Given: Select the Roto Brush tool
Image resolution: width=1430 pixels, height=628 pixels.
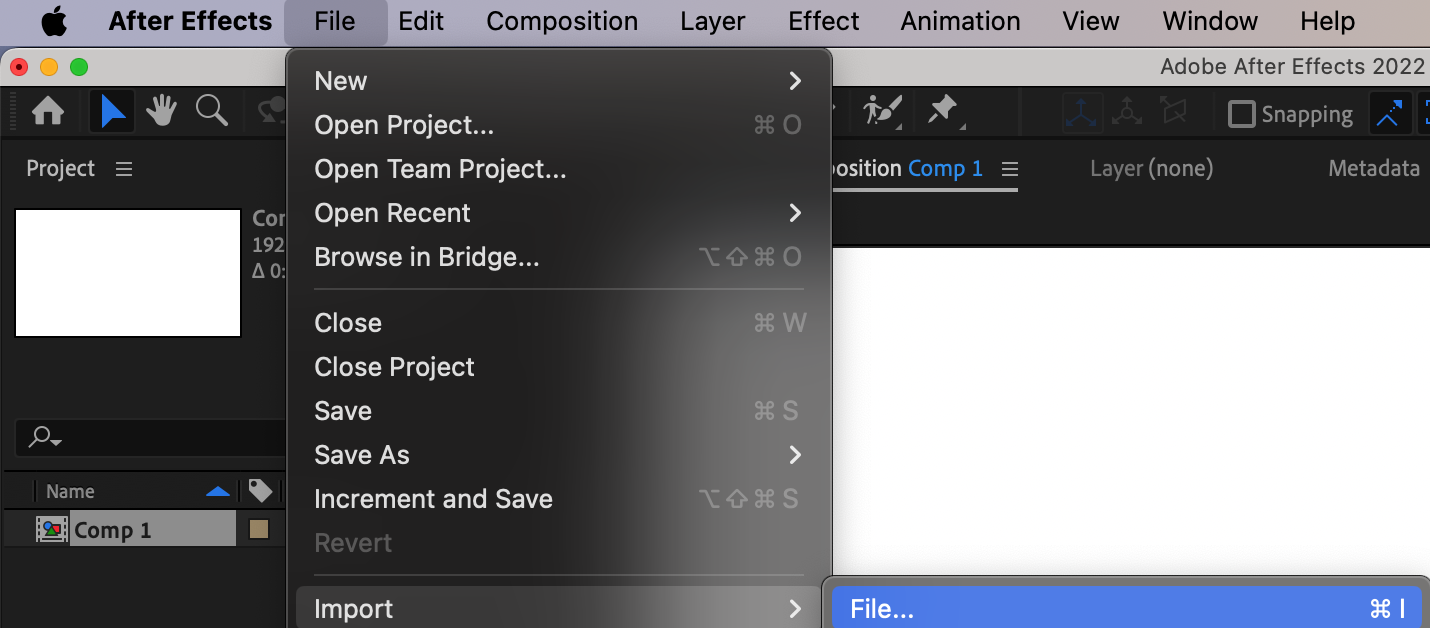Looking at the screenshot, I should click(883, 111).
